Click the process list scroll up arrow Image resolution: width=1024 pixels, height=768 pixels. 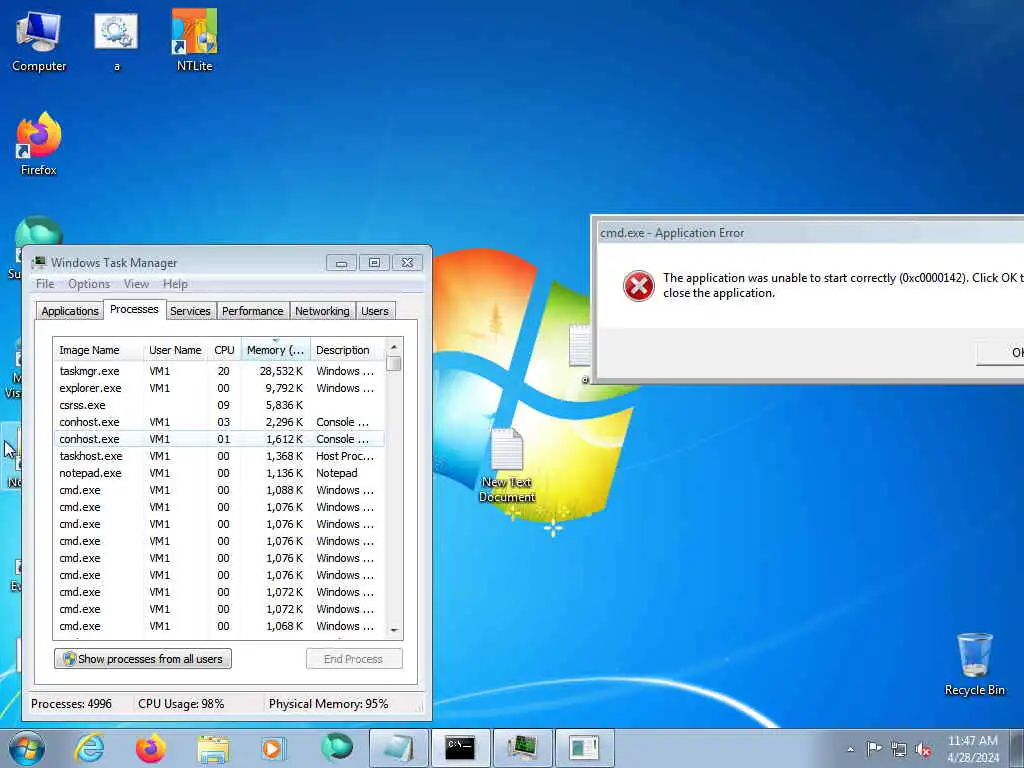393,347
